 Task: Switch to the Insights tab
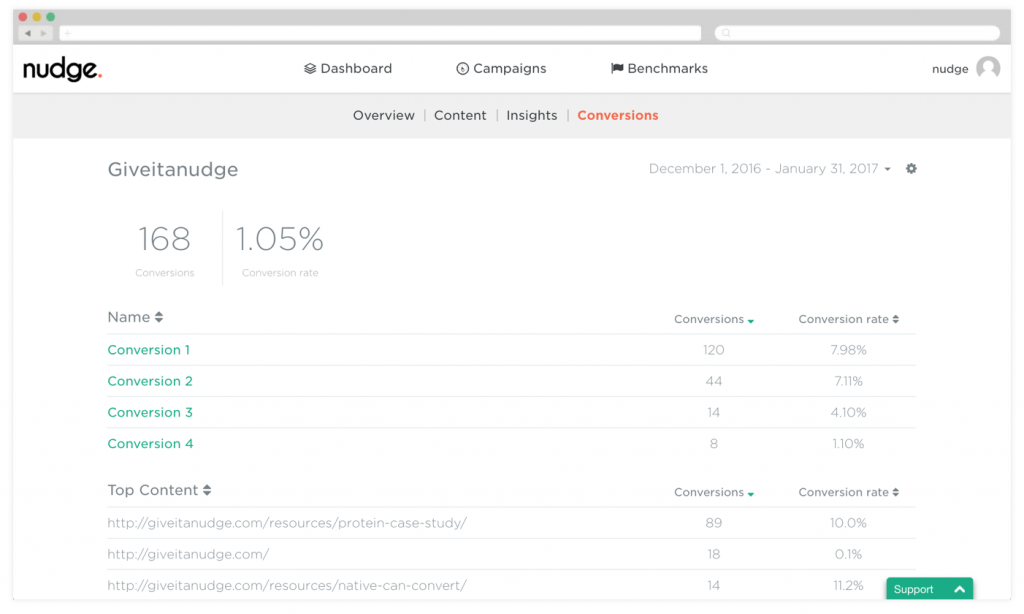point(531,115)
